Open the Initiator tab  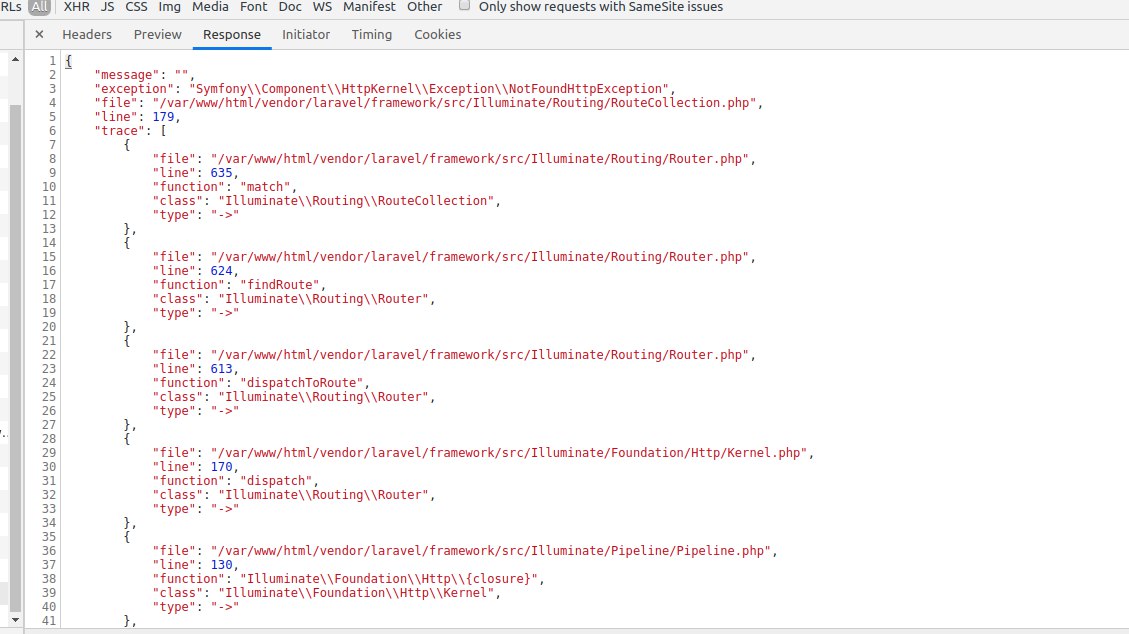pyautogui.click(x=306, y=35)
